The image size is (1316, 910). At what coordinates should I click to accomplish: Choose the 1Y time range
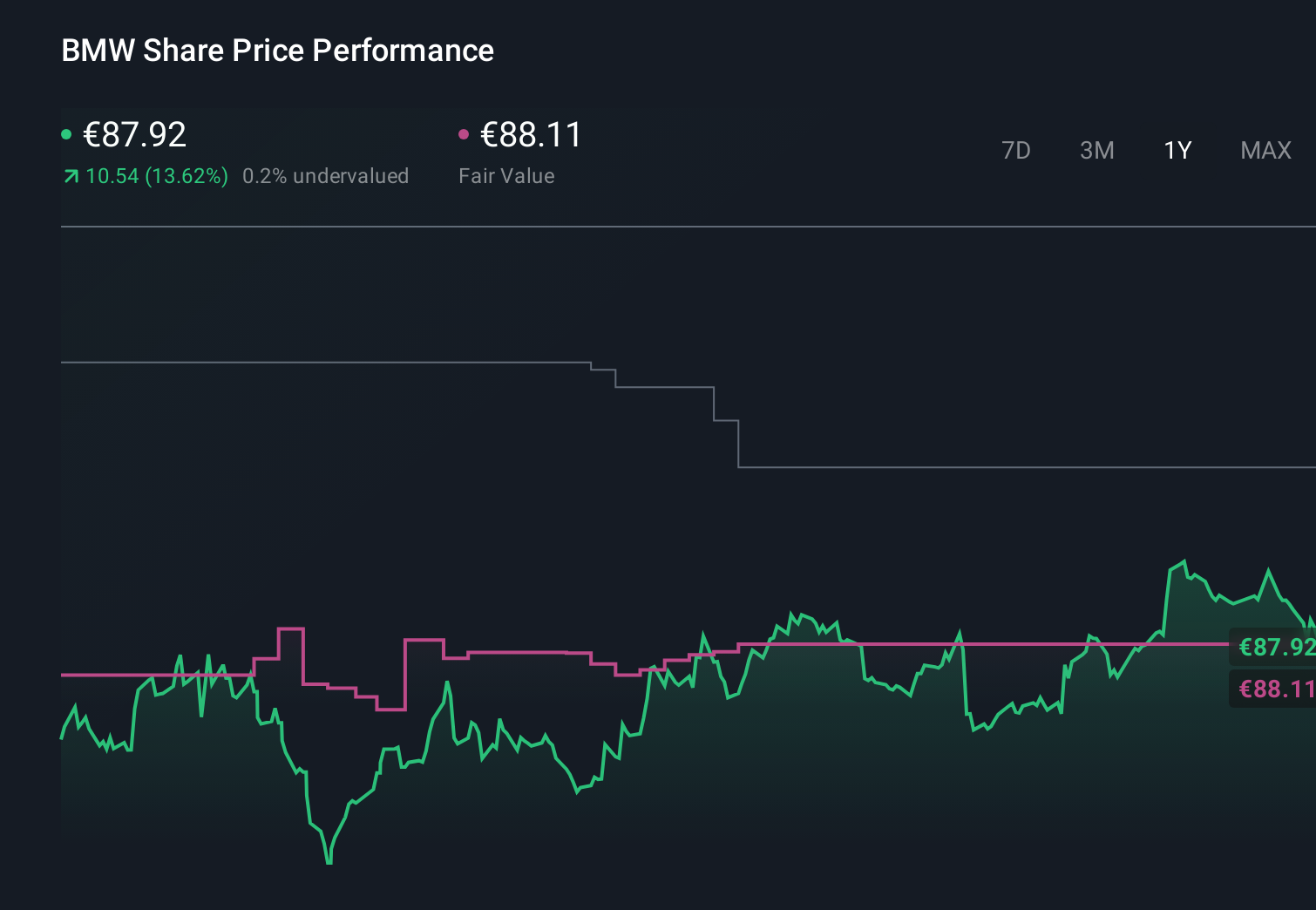coord(1177,151)
